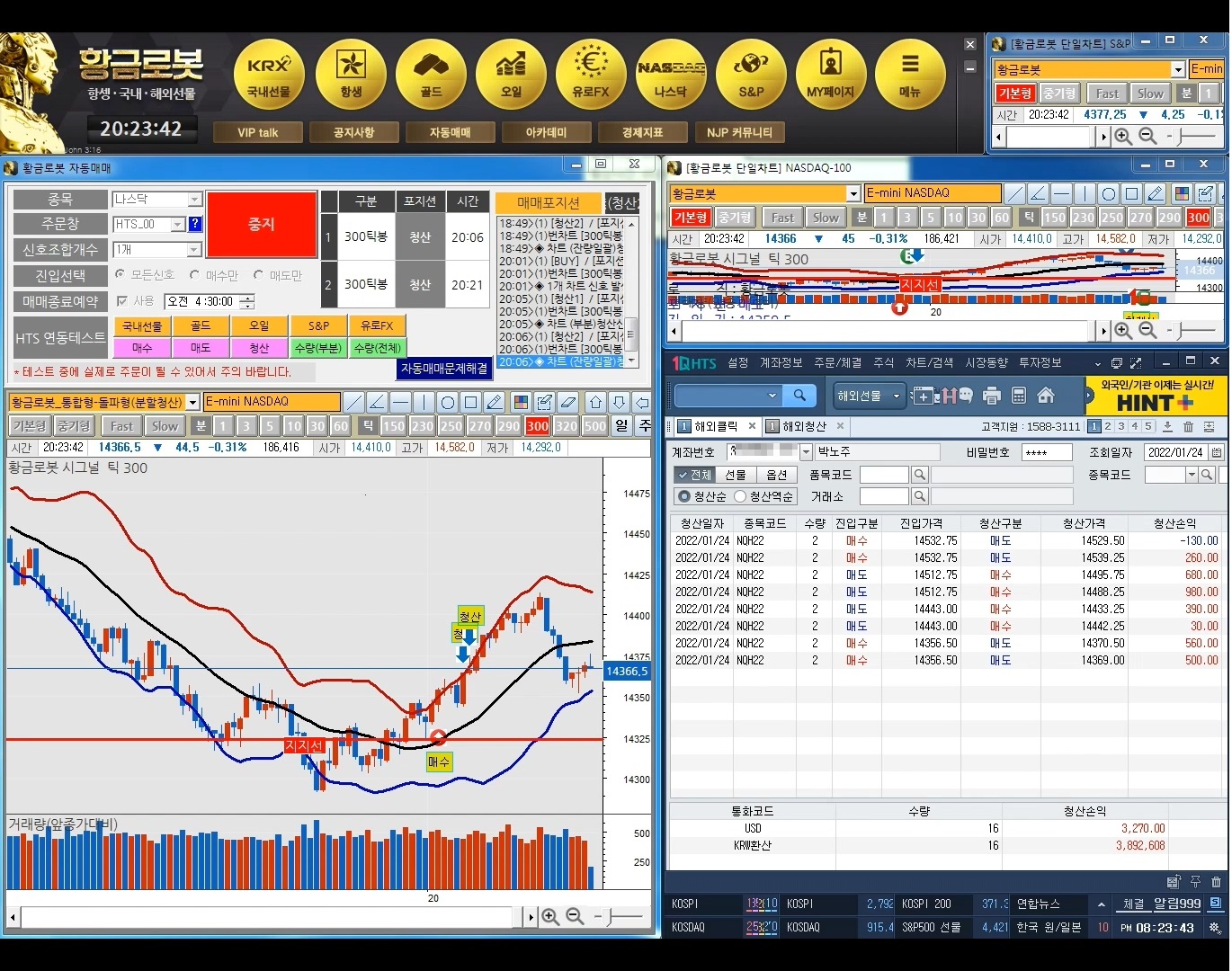Zoom in on the main chart

(550, 917)
